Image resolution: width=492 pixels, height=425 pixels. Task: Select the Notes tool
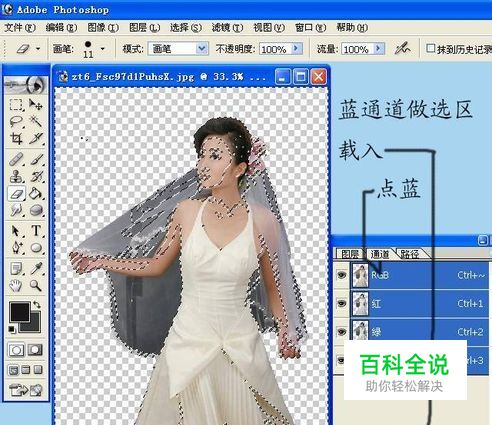(16, 268)
